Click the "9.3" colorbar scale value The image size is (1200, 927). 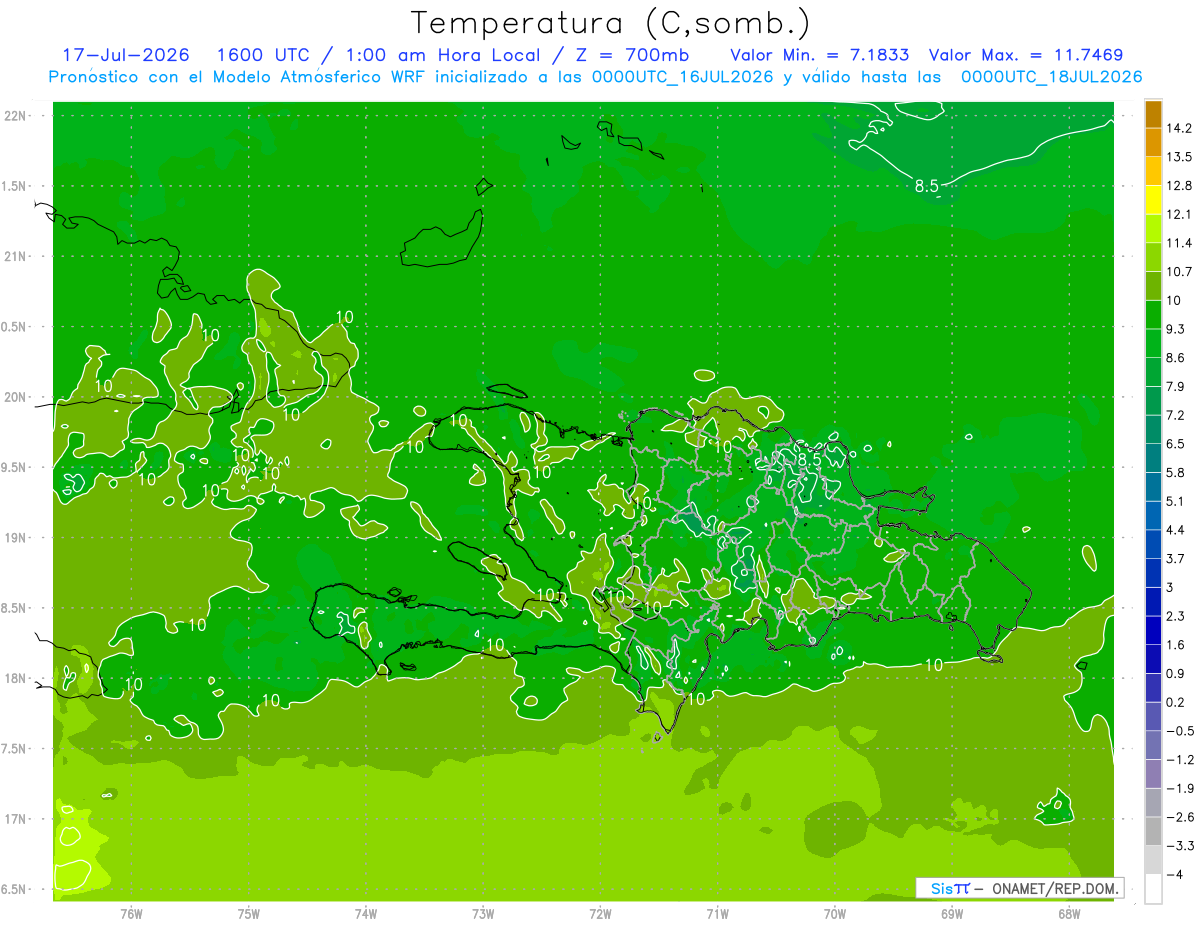point(1176,329)
